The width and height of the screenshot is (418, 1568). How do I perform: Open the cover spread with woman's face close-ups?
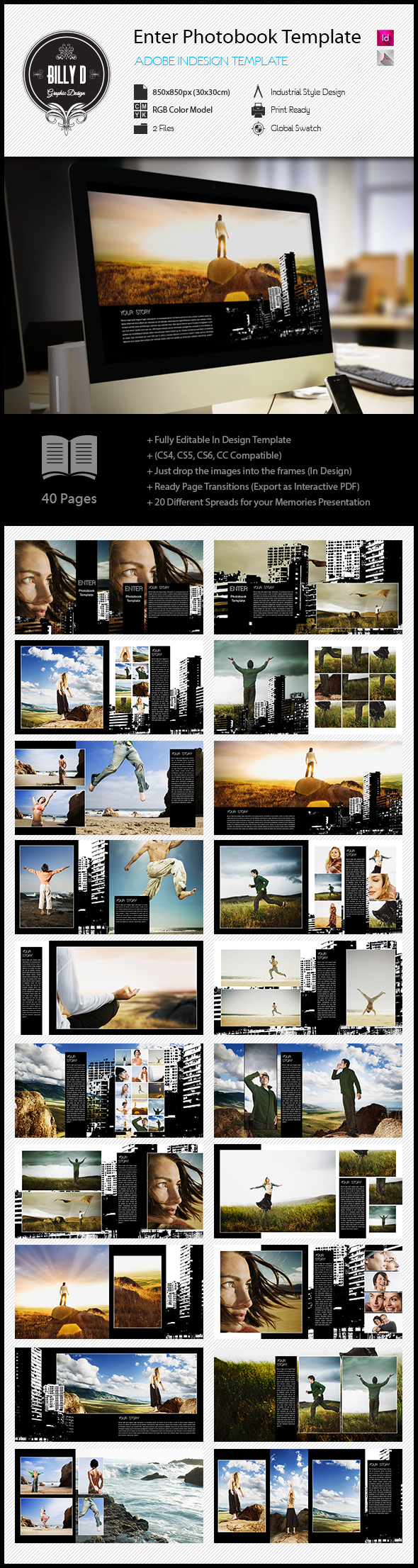109,587
